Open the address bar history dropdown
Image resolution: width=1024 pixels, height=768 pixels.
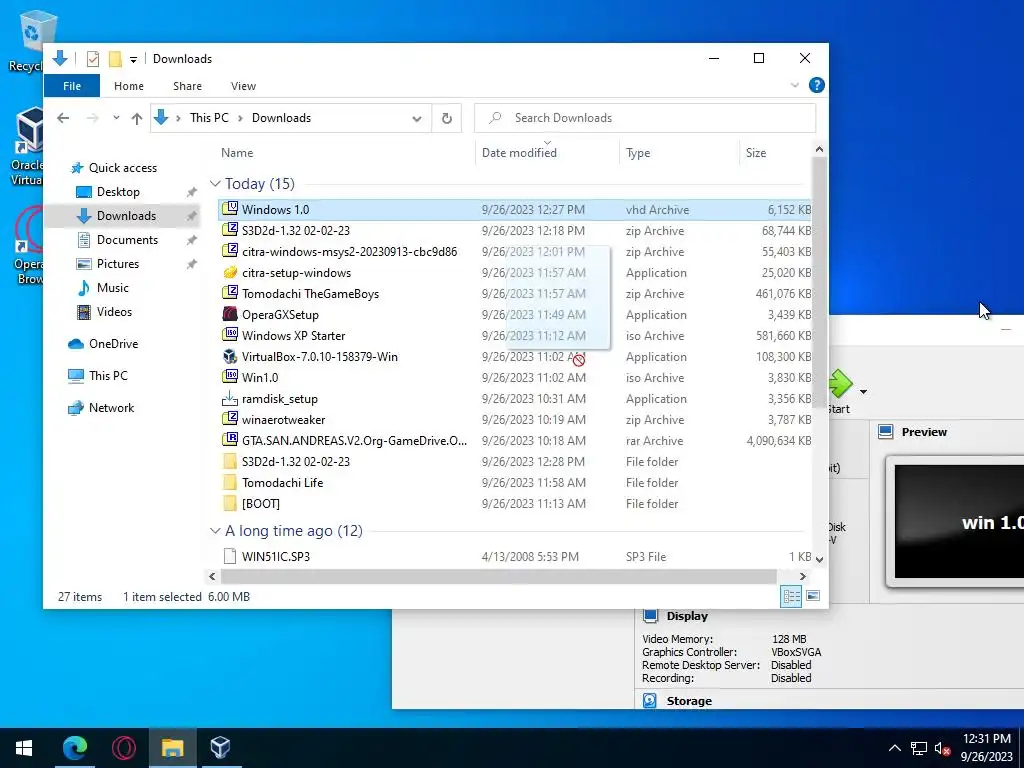tap(417, 118)
